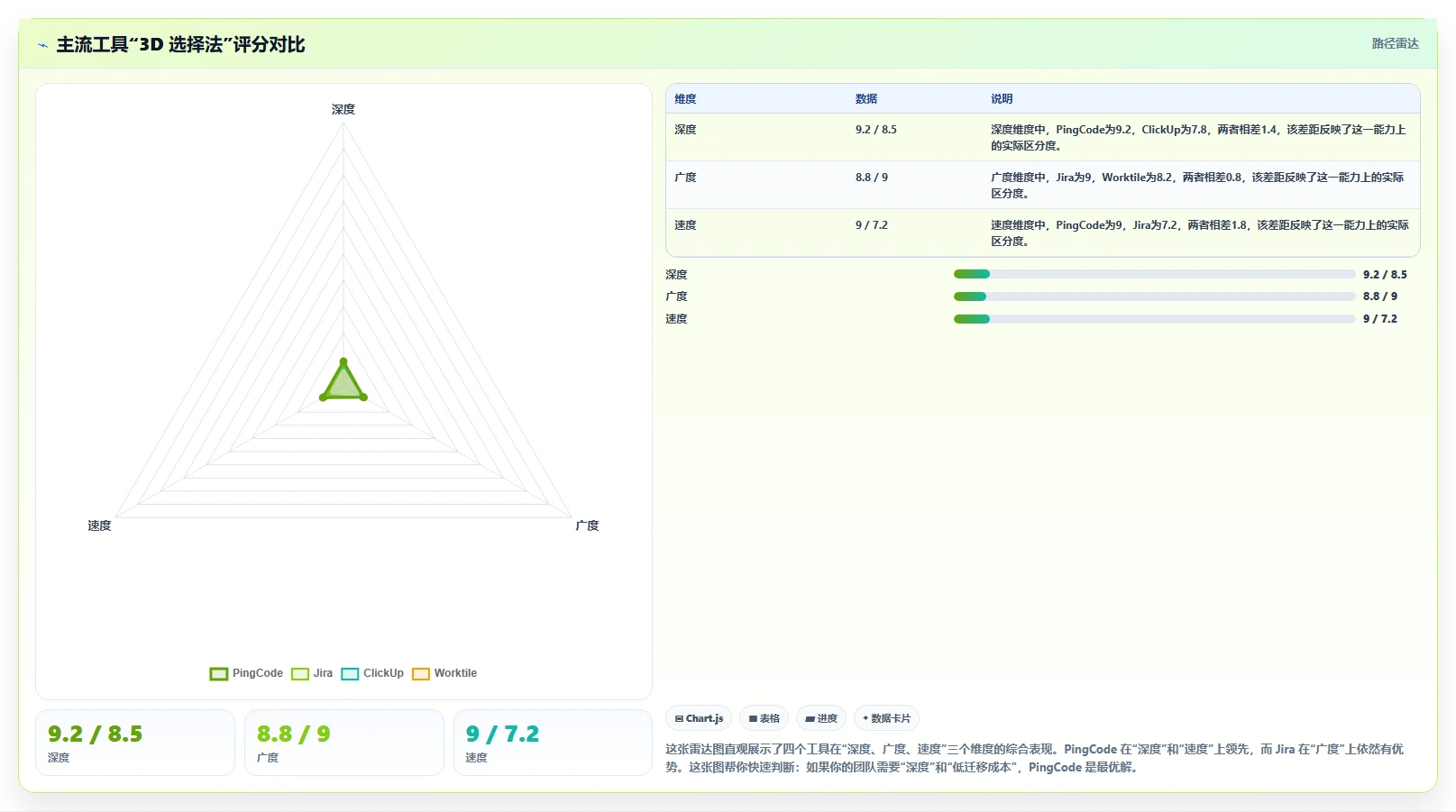The width and height of the screenshot is (1456, 812).
Task: Toggle the Worktile legend series
Action: pyautogui.click(x=444, y=673)
